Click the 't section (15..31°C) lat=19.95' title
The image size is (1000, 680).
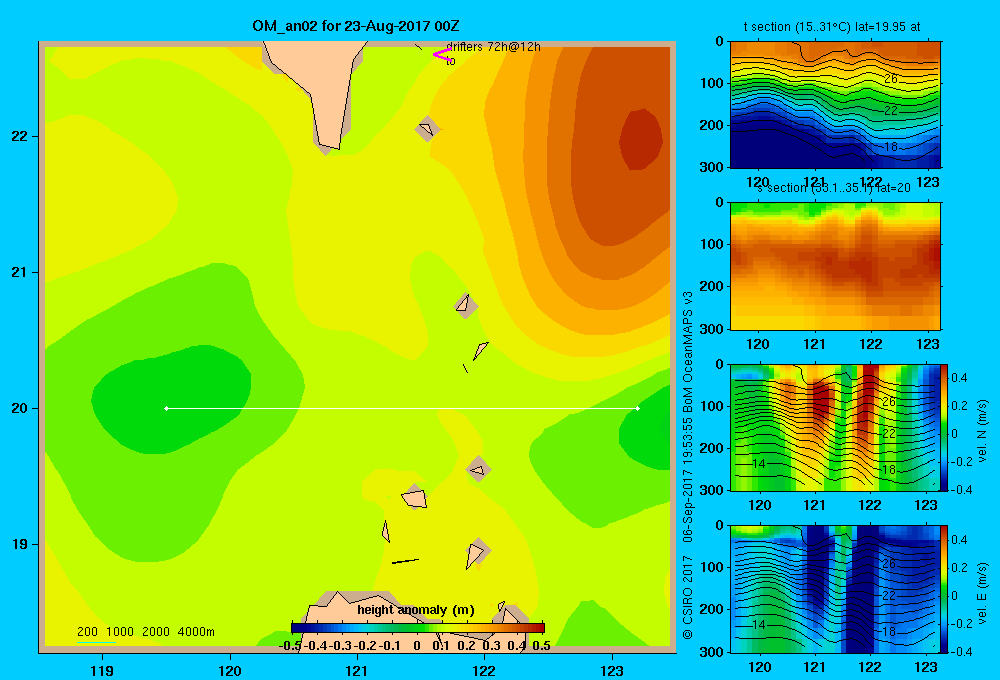[x=832, y=27]
